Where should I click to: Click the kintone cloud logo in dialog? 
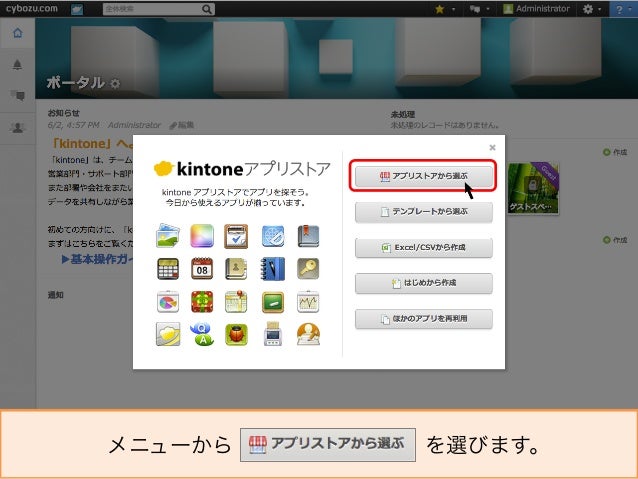(x=164, y=168)
